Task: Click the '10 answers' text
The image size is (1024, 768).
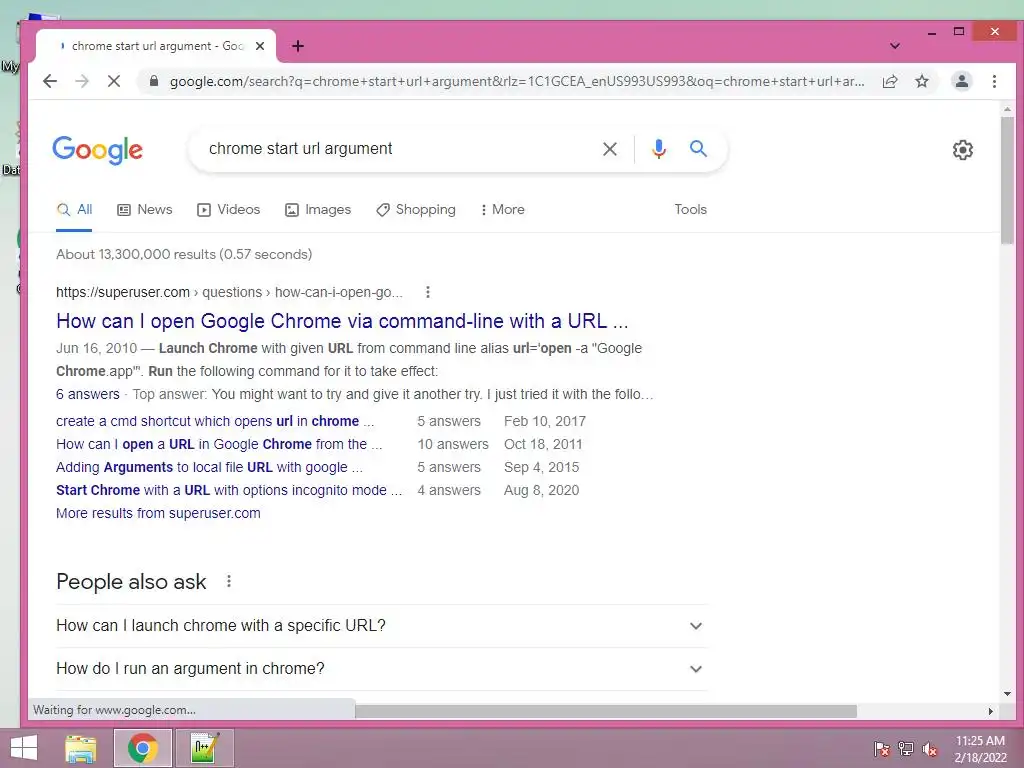Action: 453,444
